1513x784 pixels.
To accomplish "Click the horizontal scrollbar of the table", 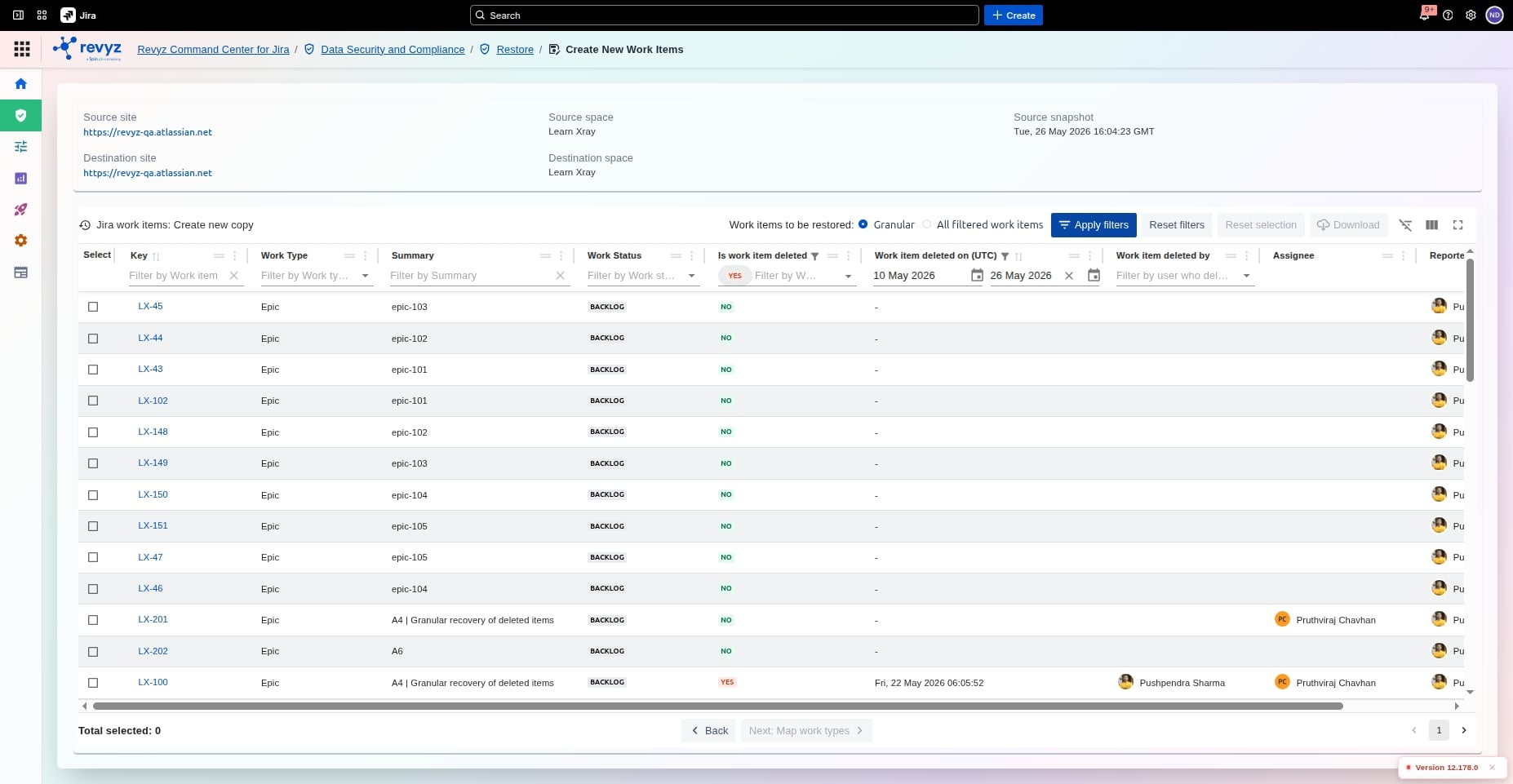I will 718,706.
